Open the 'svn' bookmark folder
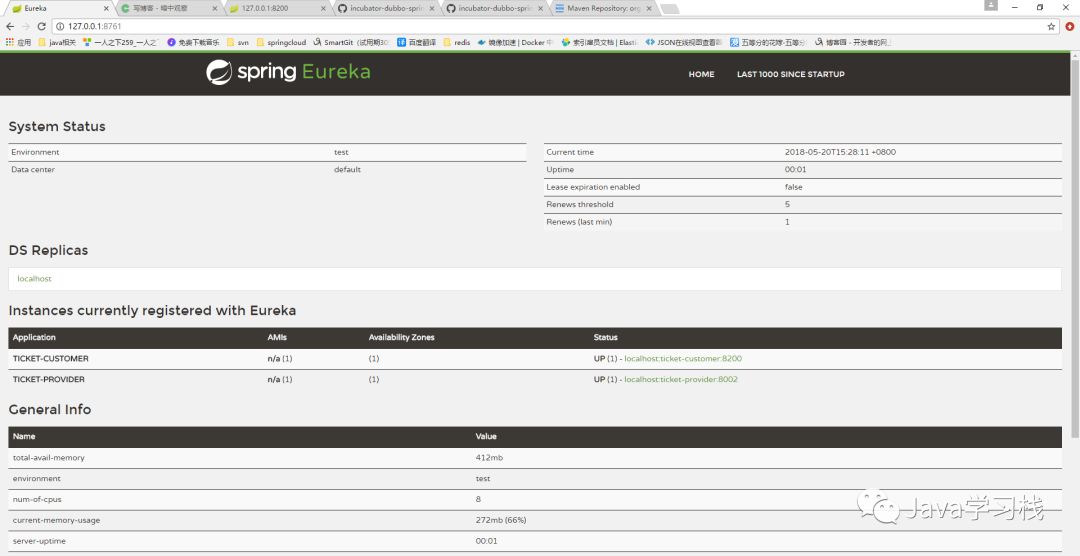1080x556 pixels. click(x=238, y=42)
